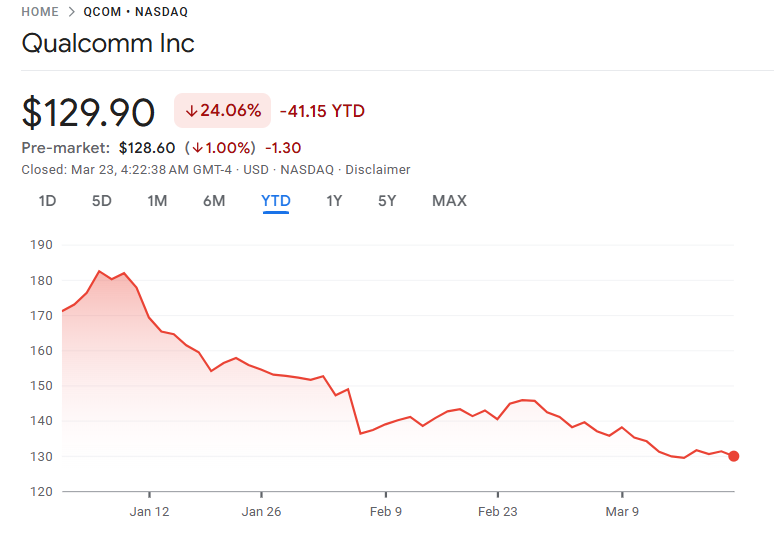This screenshot has width=774, height=536.
Task: Show the 1M chart range
Action: (157, 201)
